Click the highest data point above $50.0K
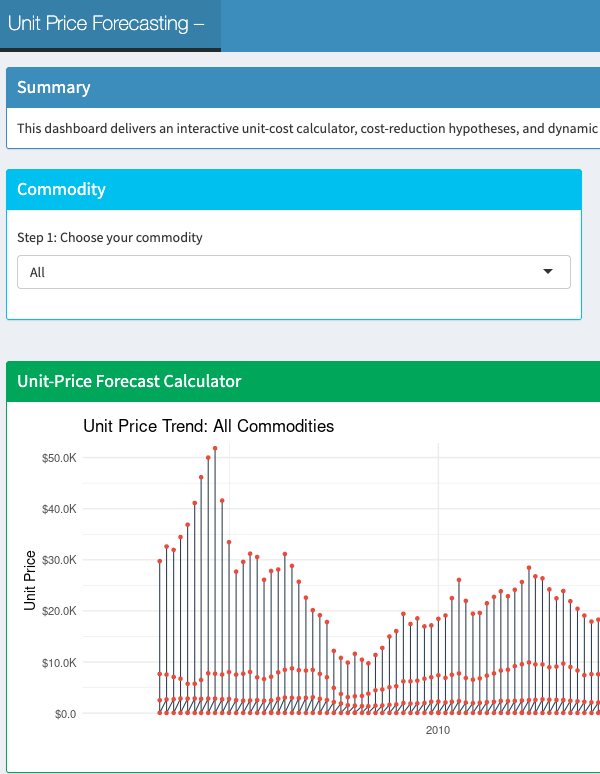Screen dimensions: 600x774 click(215, 448)
